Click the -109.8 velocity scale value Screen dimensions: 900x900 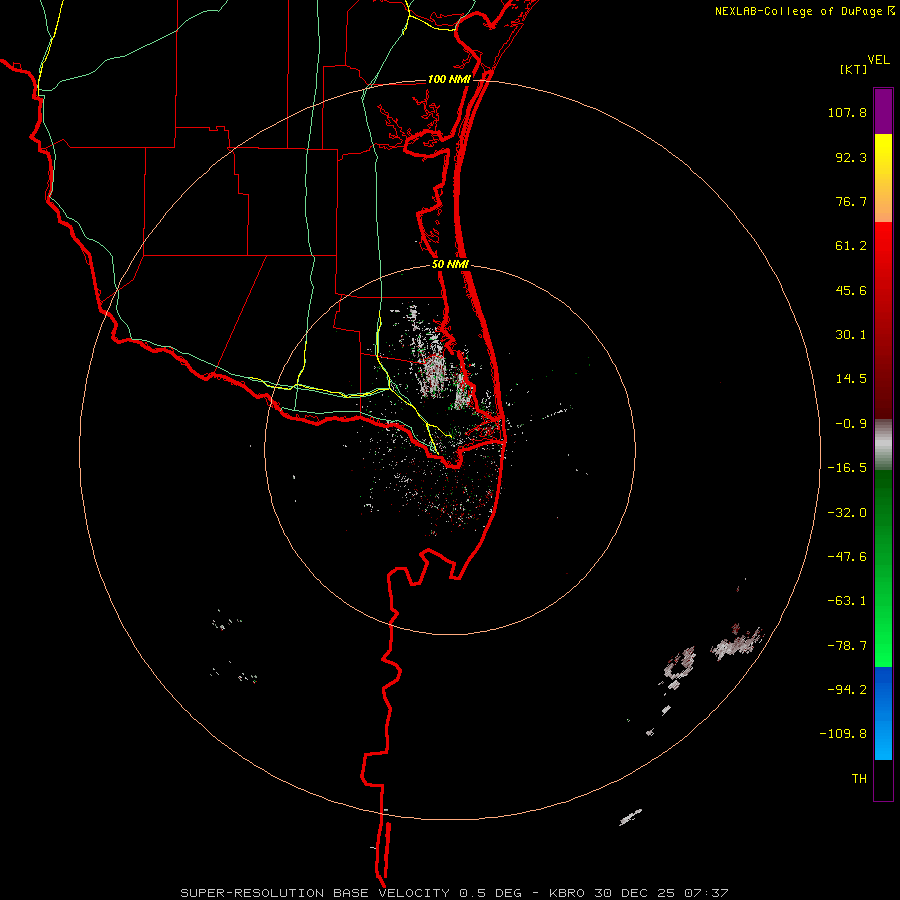click(x=844, y=734)
